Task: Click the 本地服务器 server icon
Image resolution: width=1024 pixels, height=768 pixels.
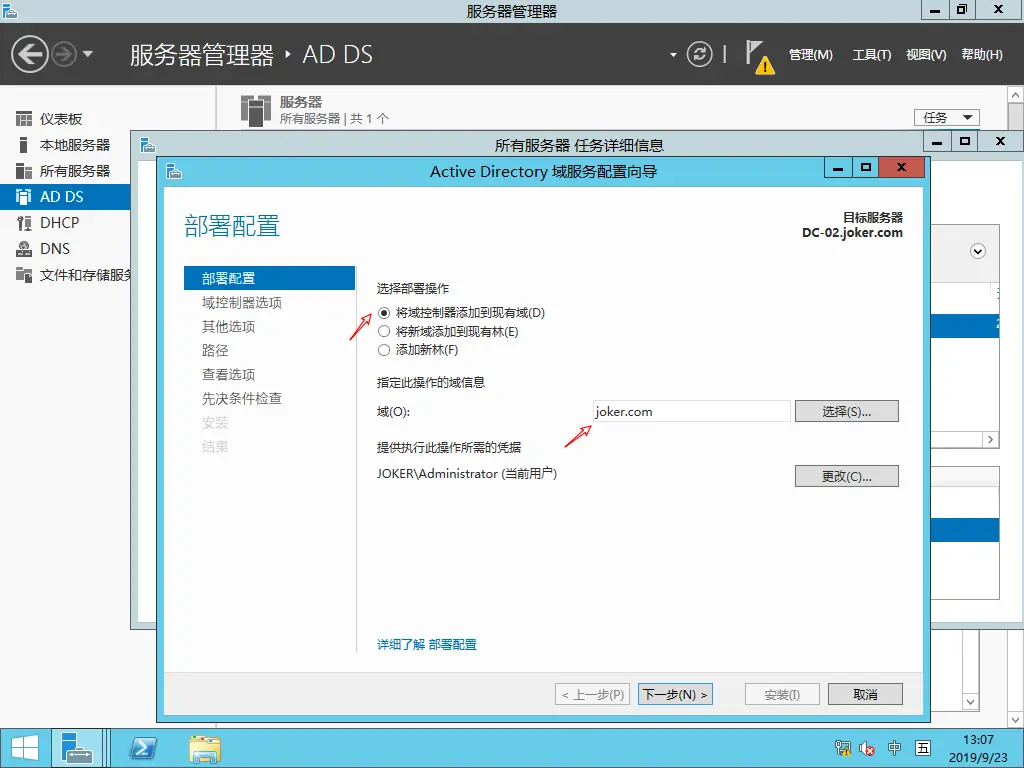Action: [x=24, y=145]
